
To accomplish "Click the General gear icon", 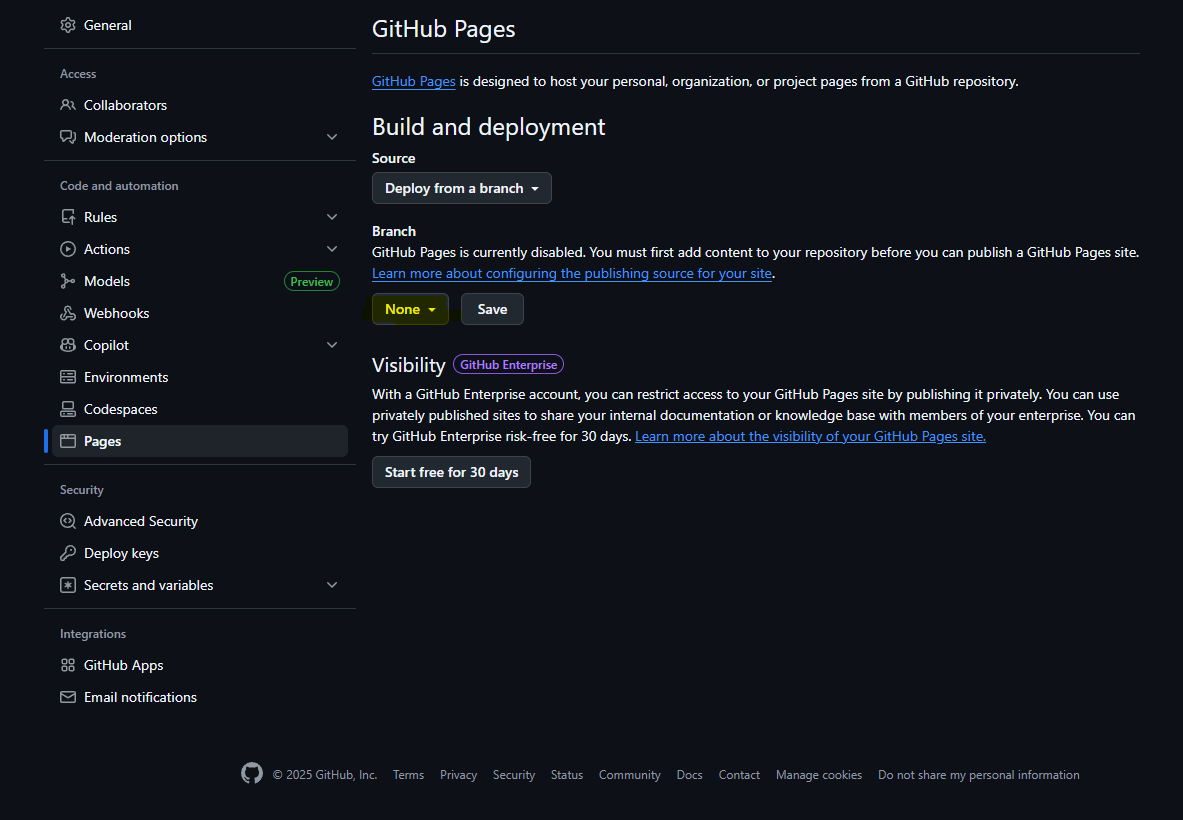I will click(x=68, y=25).
